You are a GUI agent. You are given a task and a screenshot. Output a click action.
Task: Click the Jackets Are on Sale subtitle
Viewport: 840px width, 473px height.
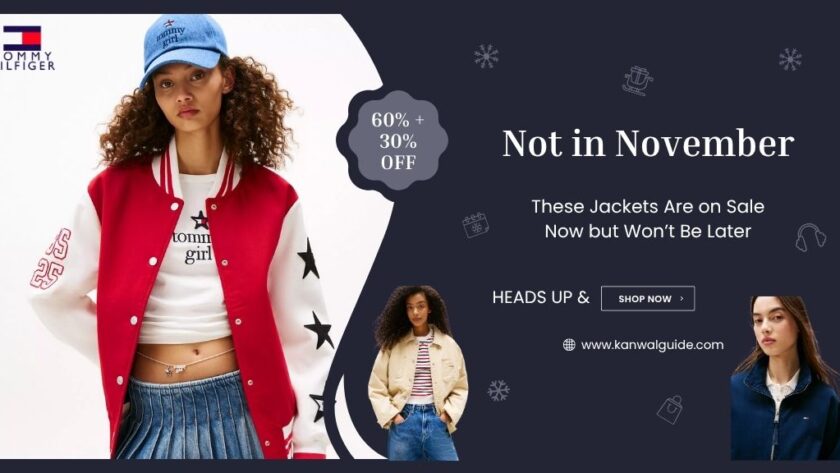click(648, 219)
